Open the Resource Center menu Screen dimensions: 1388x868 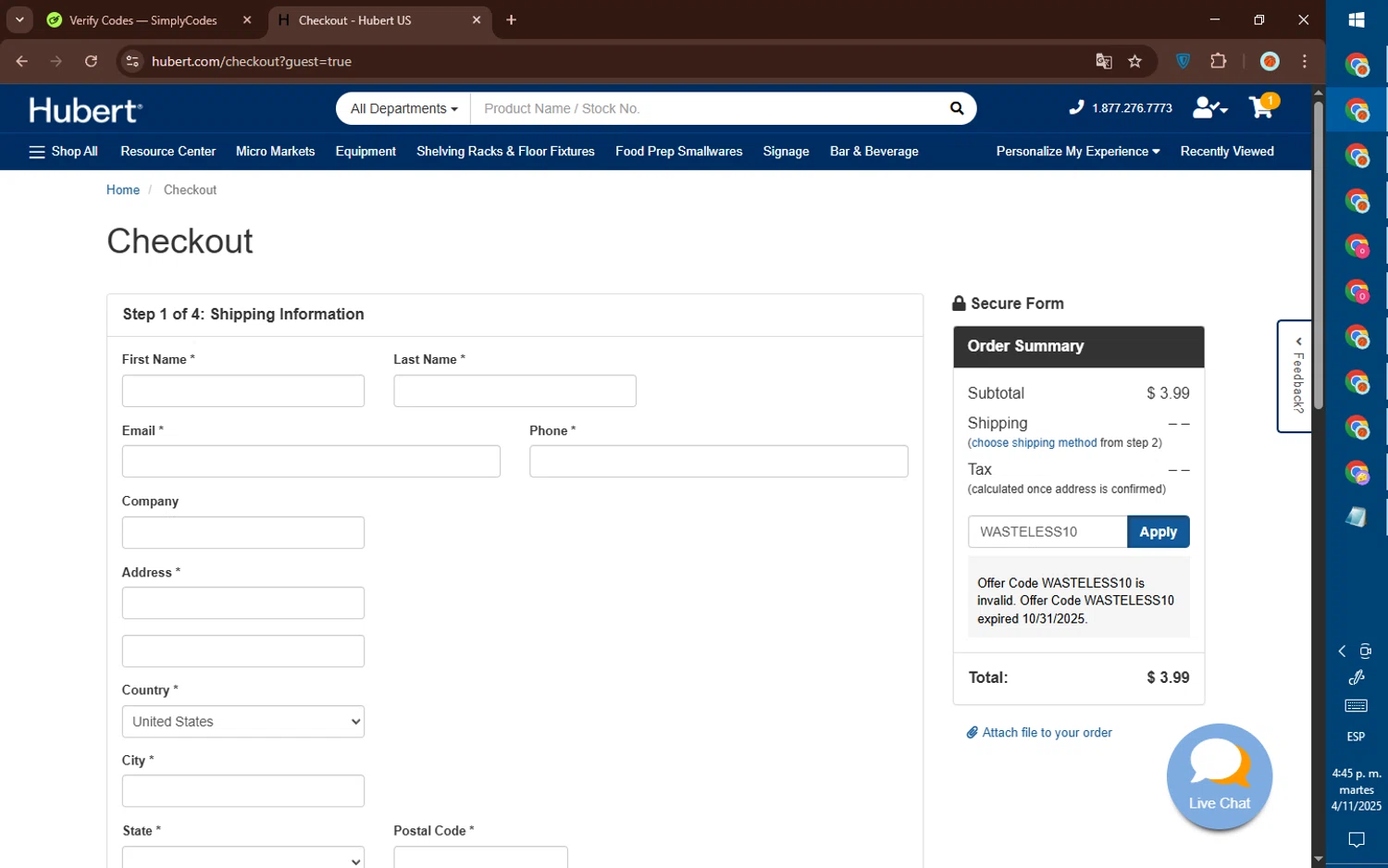tap(167, 152)
